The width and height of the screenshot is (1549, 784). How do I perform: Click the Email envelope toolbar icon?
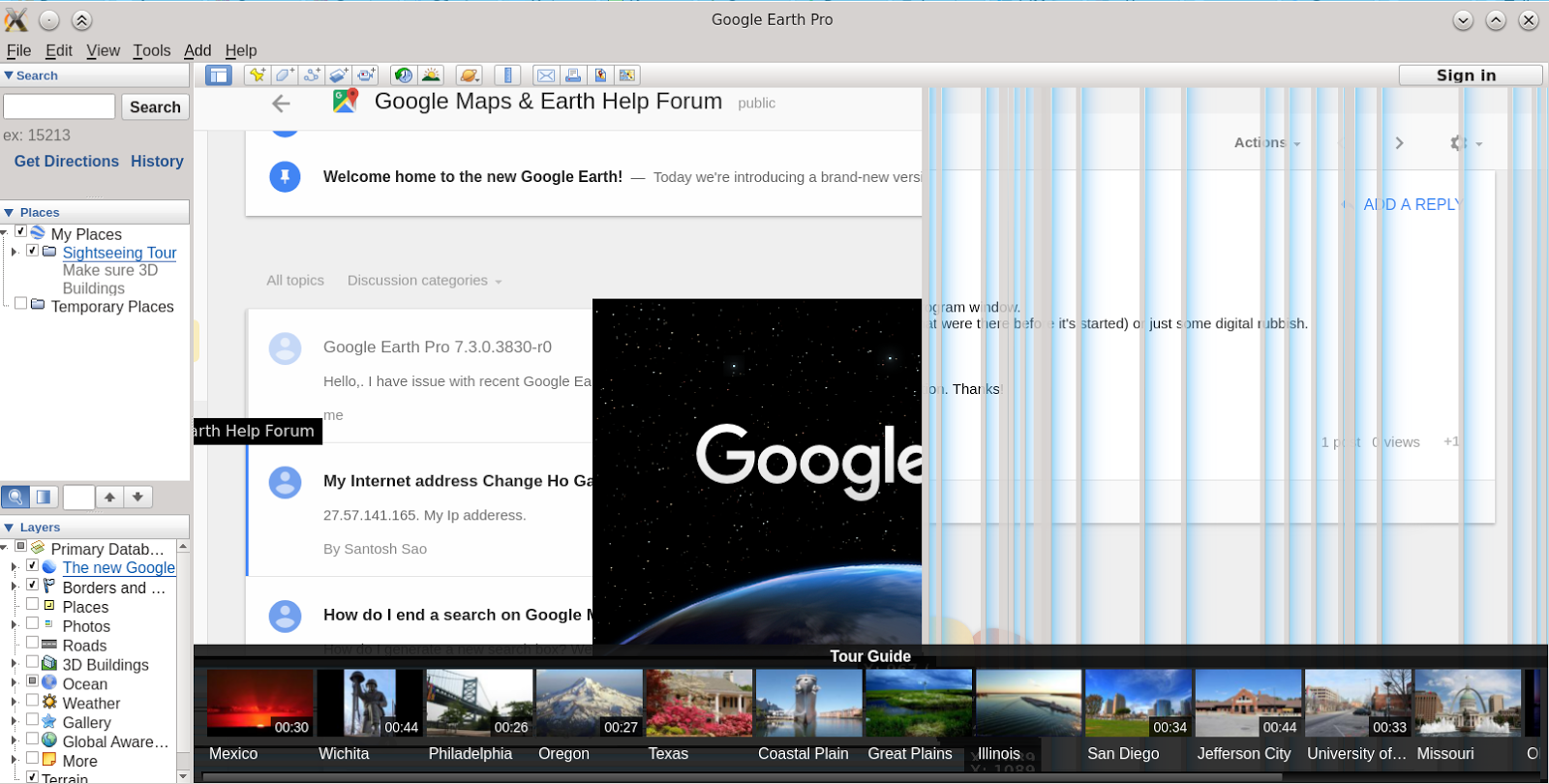pos(546,75)
